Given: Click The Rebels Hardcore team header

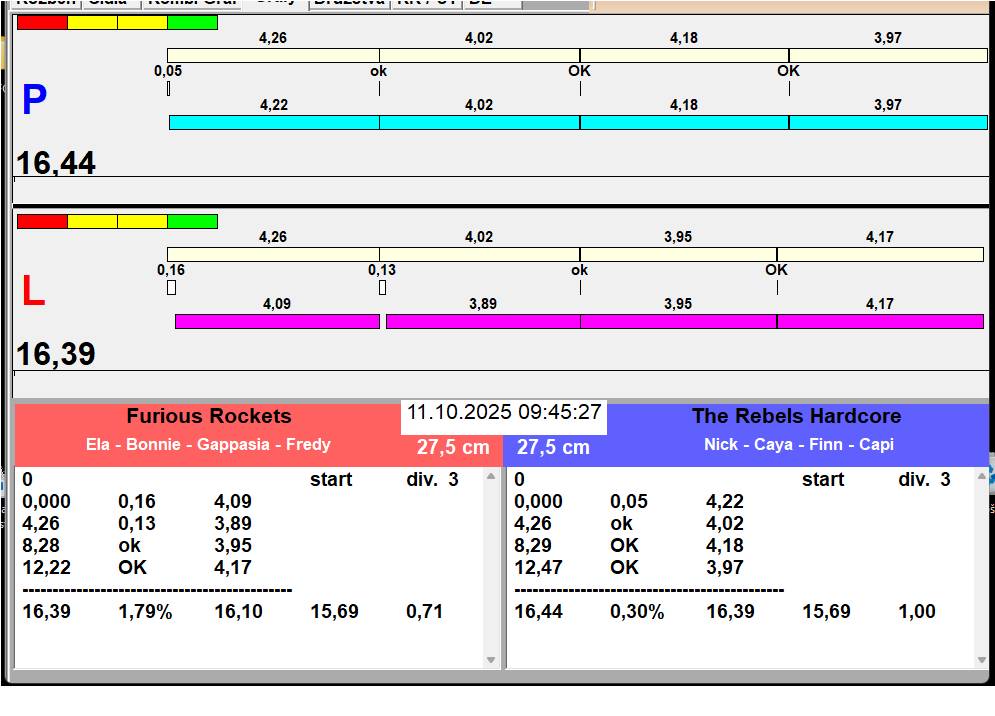Looking at the screenshot, I should (x=796, y=417).
